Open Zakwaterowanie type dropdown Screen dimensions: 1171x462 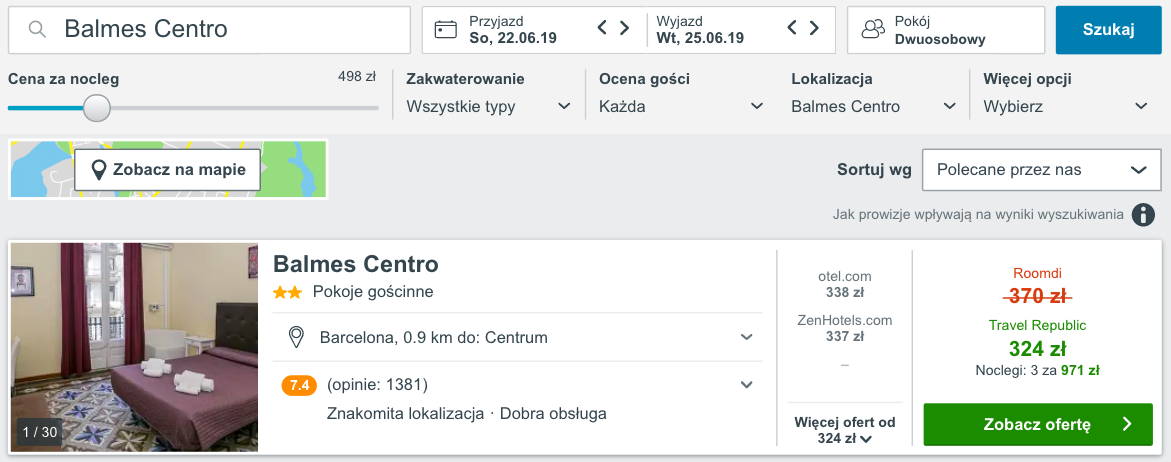coord(488,107)
